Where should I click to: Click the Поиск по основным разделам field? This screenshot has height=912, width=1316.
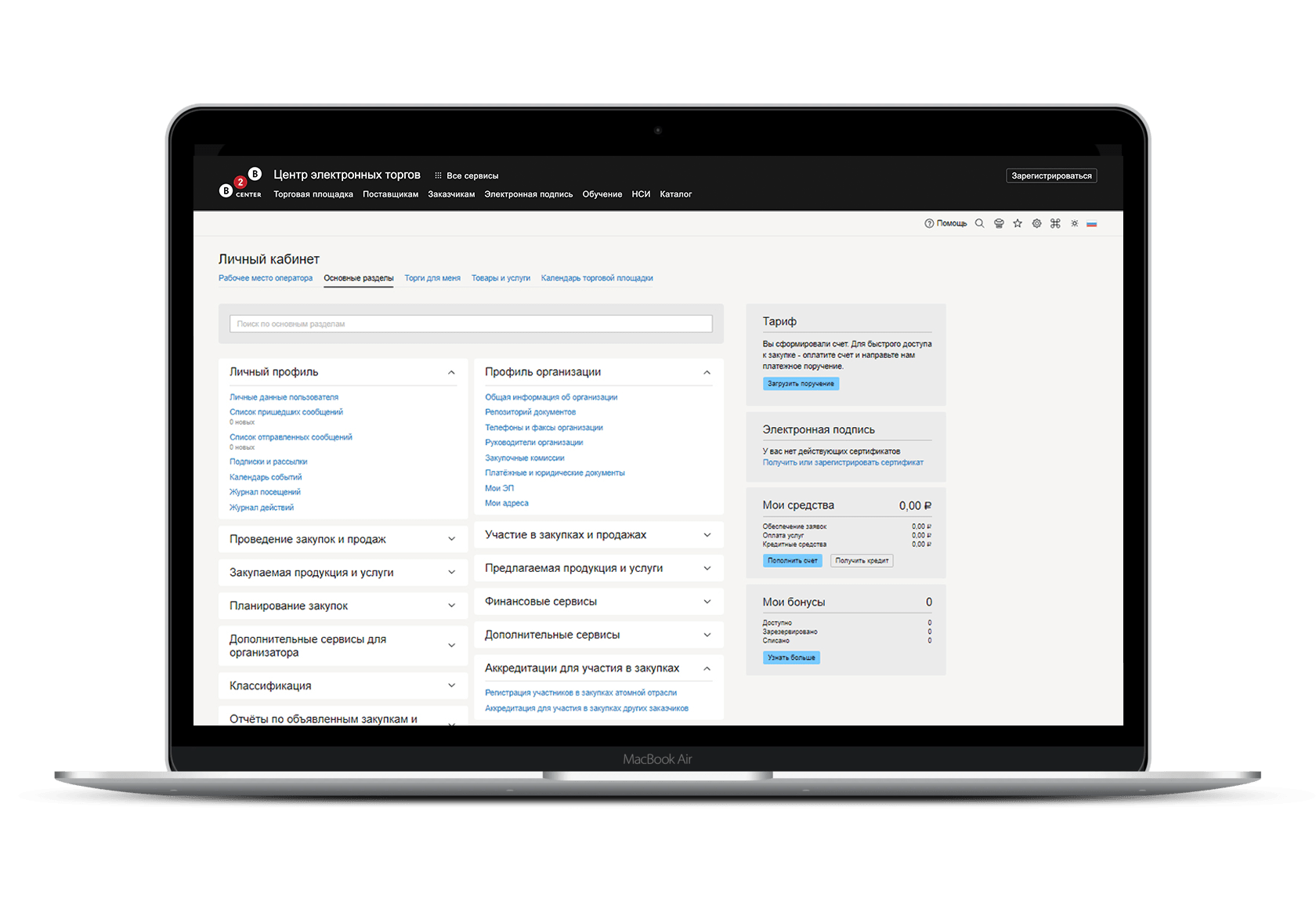pyautogui.click(x=471, y=324)
